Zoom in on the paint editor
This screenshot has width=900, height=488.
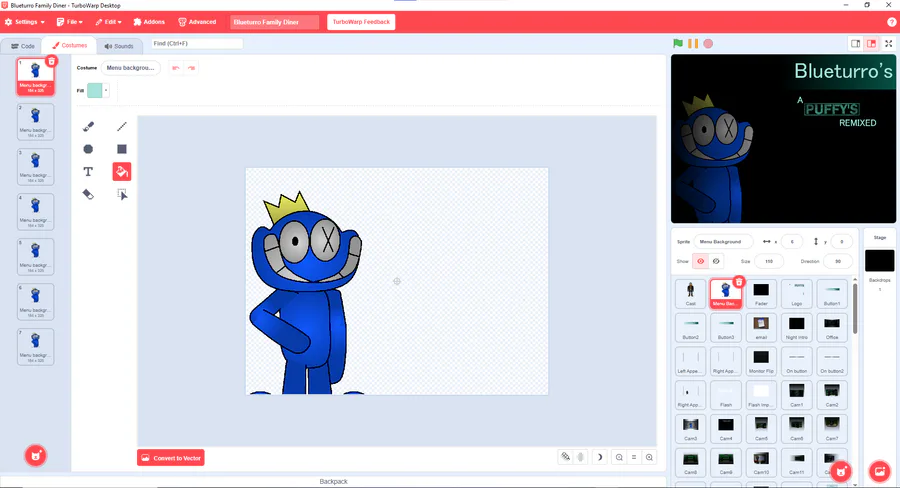tap(649, 458)
